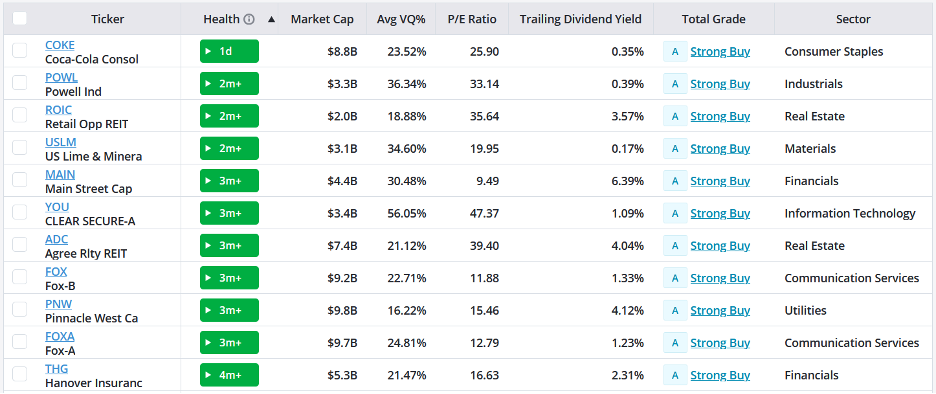The width and height of the screenshot is (936, 394).
Task: Click the A grade badge for PNW
Action: (x=675, y=310)
